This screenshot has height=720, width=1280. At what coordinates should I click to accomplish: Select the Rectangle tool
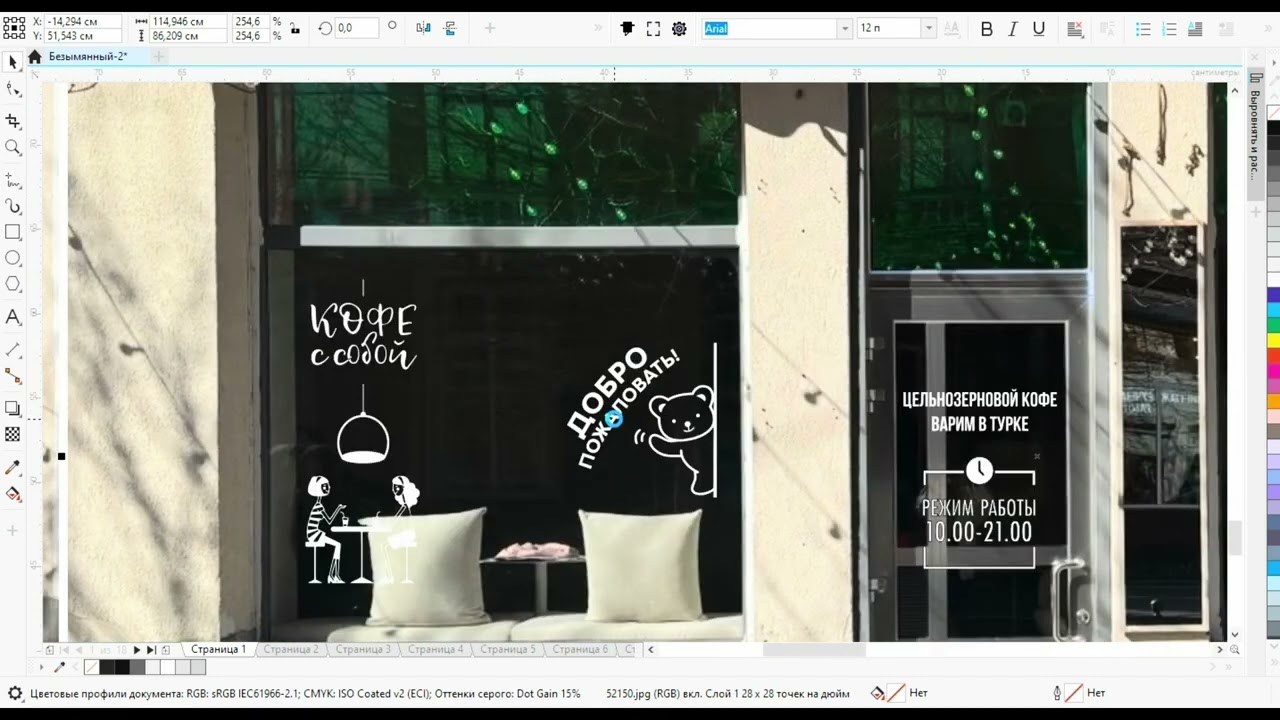pyautogui.click(x=13, y=232)
